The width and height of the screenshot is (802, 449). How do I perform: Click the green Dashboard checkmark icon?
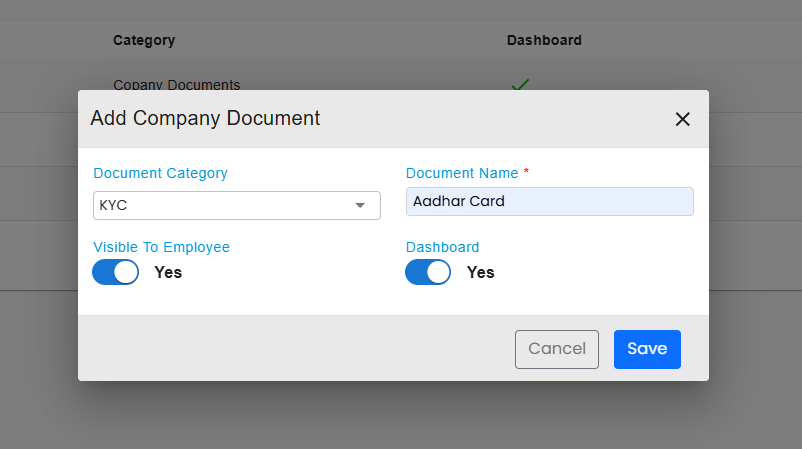tap(520, 85)
